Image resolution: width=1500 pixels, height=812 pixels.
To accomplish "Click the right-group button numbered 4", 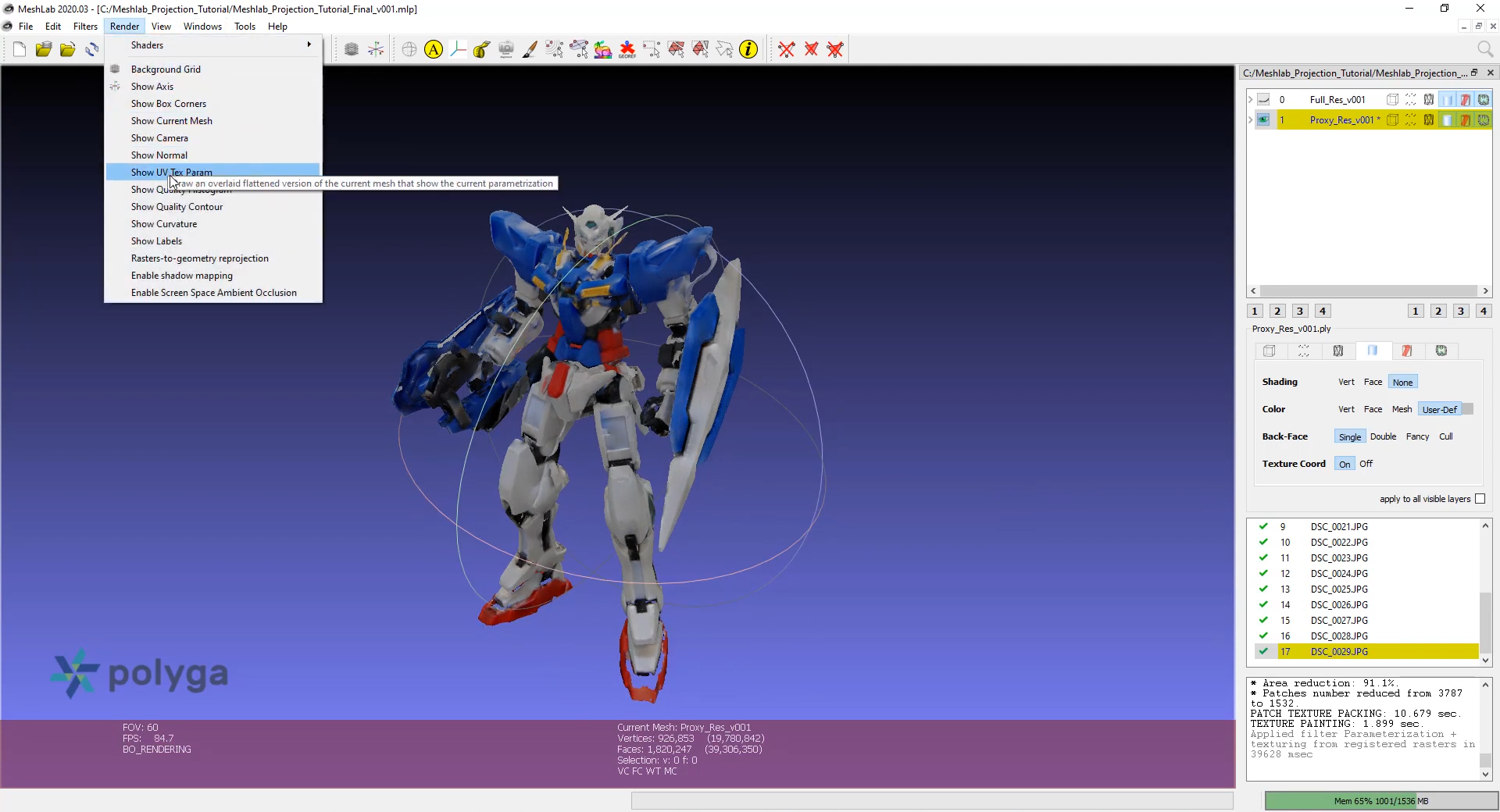I will [x=1484, y=311].
